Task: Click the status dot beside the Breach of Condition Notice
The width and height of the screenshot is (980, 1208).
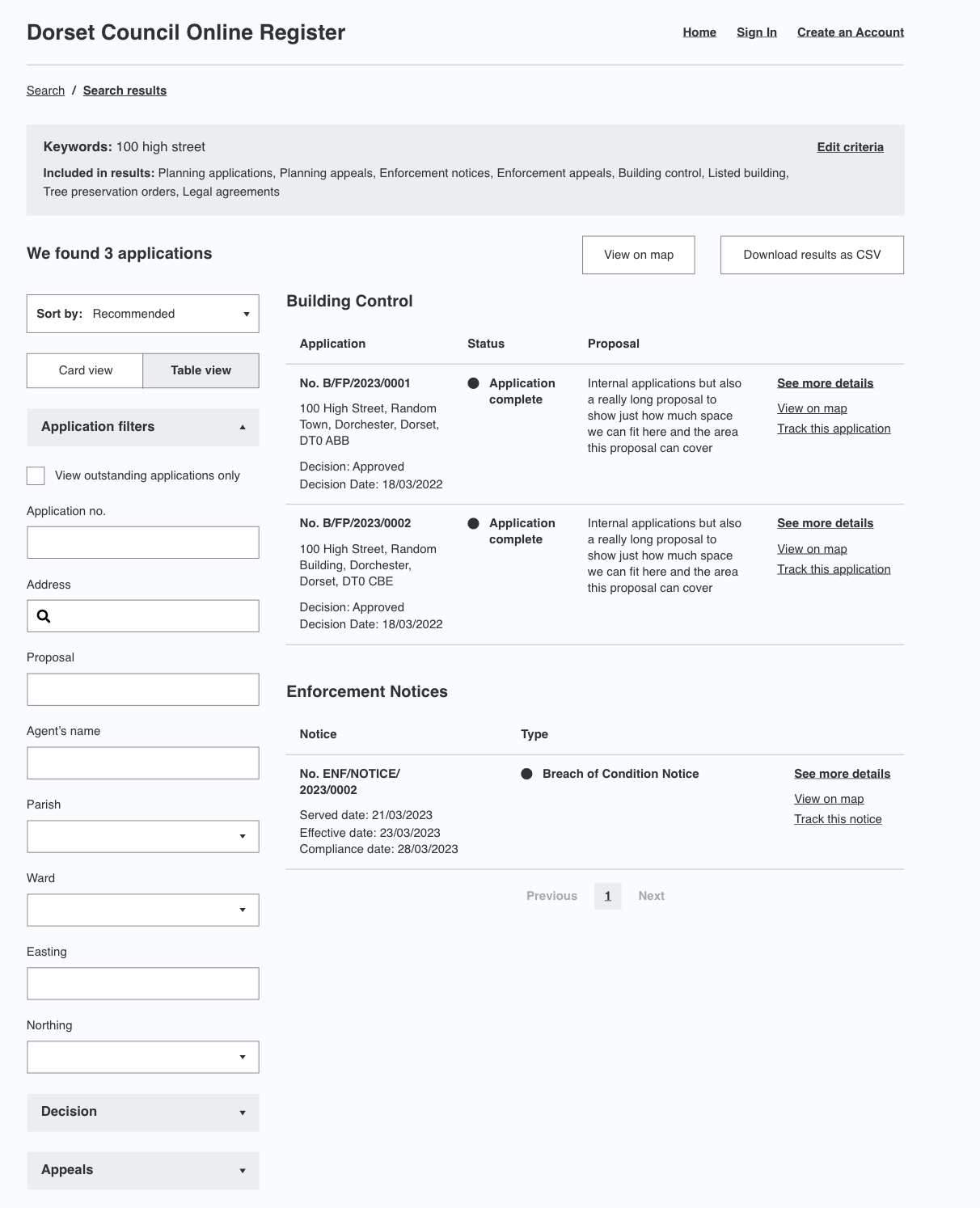Action: coord(529,774)
